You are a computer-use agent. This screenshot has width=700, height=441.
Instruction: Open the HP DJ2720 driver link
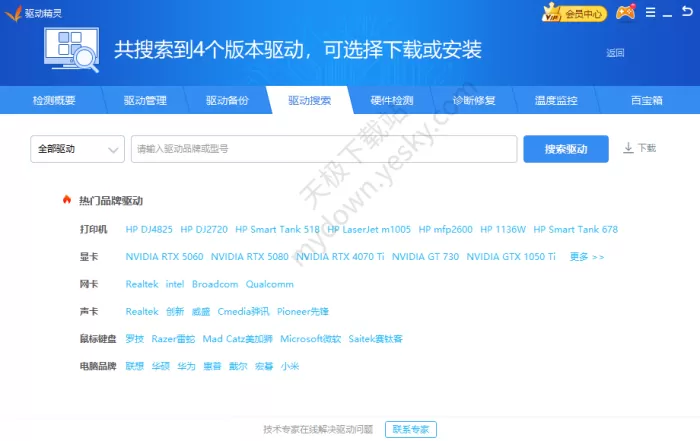coord(204,229)
